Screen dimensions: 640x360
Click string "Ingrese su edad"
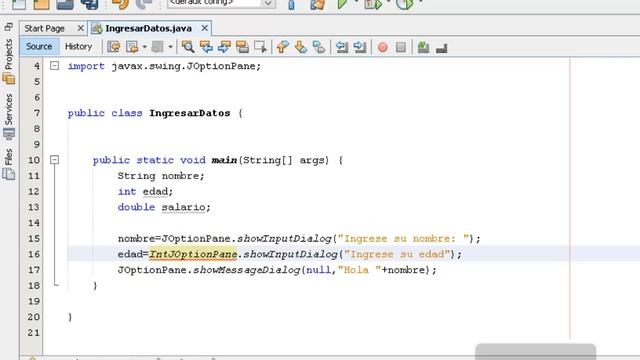[396, 254]
